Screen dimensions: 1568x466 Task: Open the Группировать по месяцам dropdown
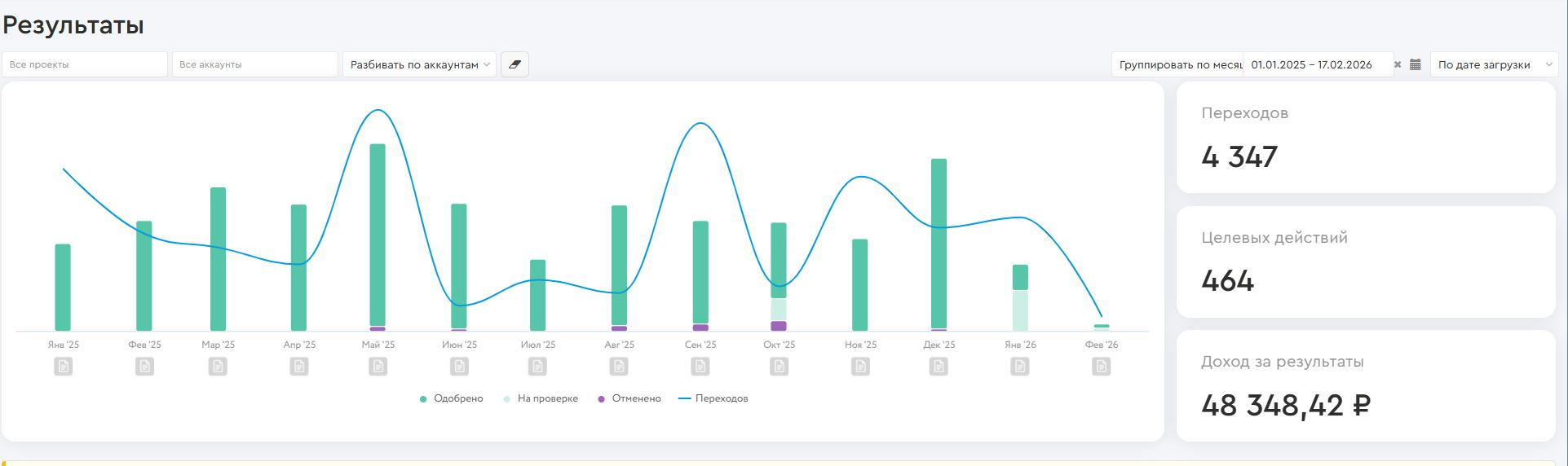point(1177,64)
